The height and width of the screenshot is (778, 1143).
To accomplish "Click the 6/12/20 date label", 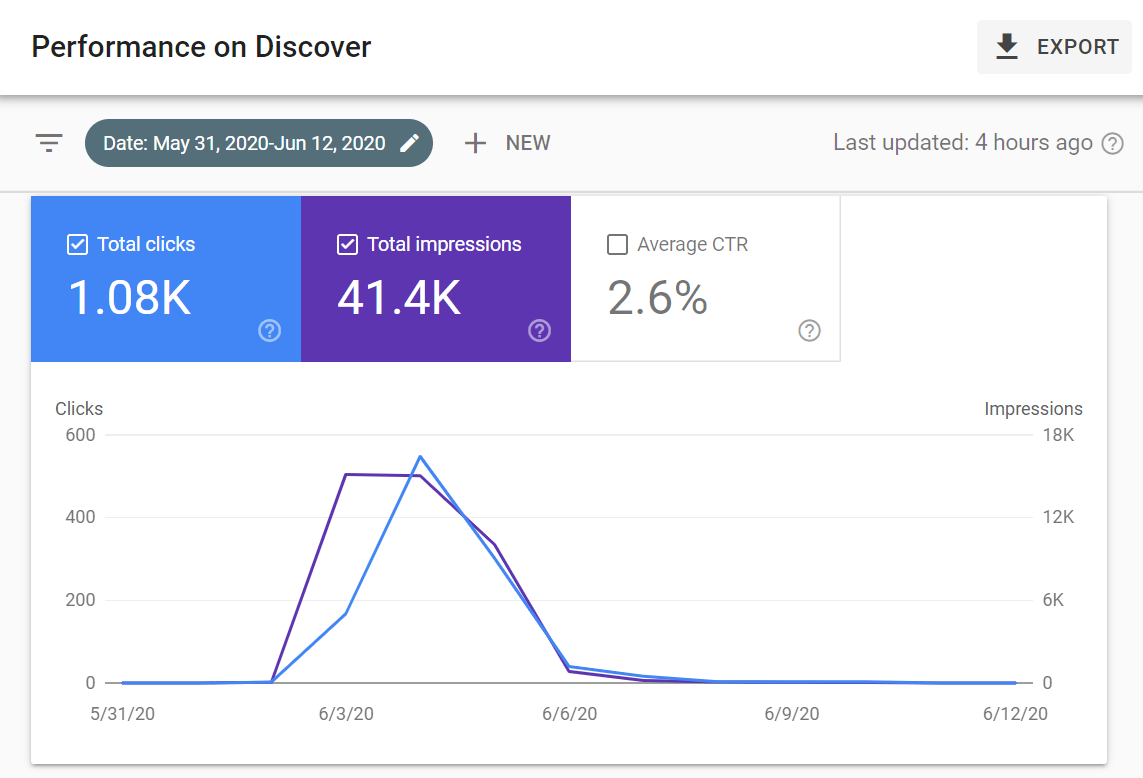I will (x=1015, y=714).
